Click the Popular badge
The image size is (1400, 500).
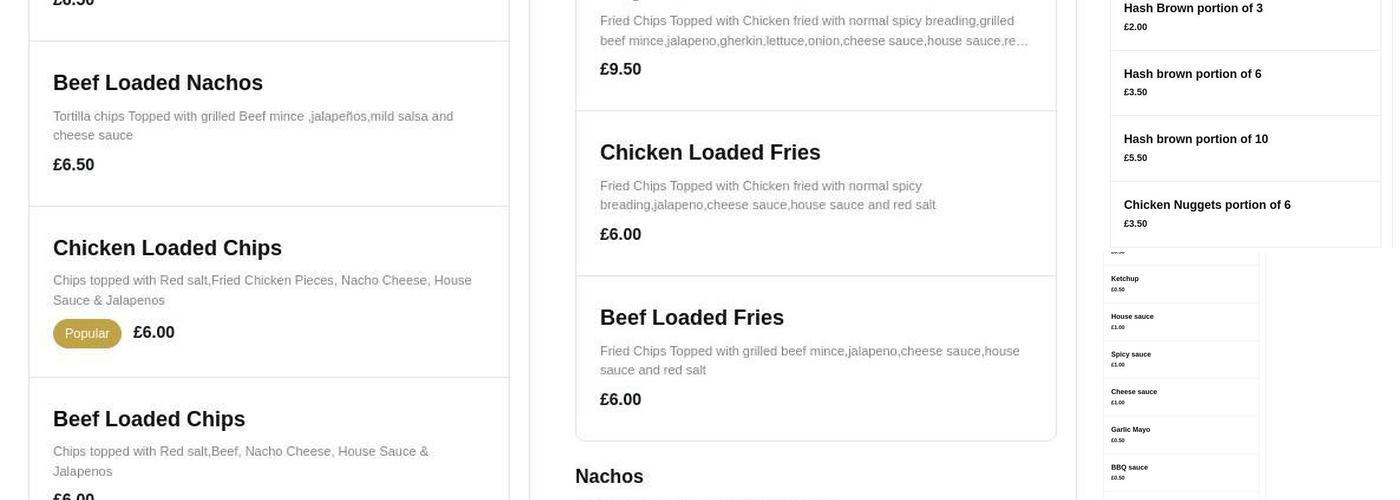click(87, 333)
